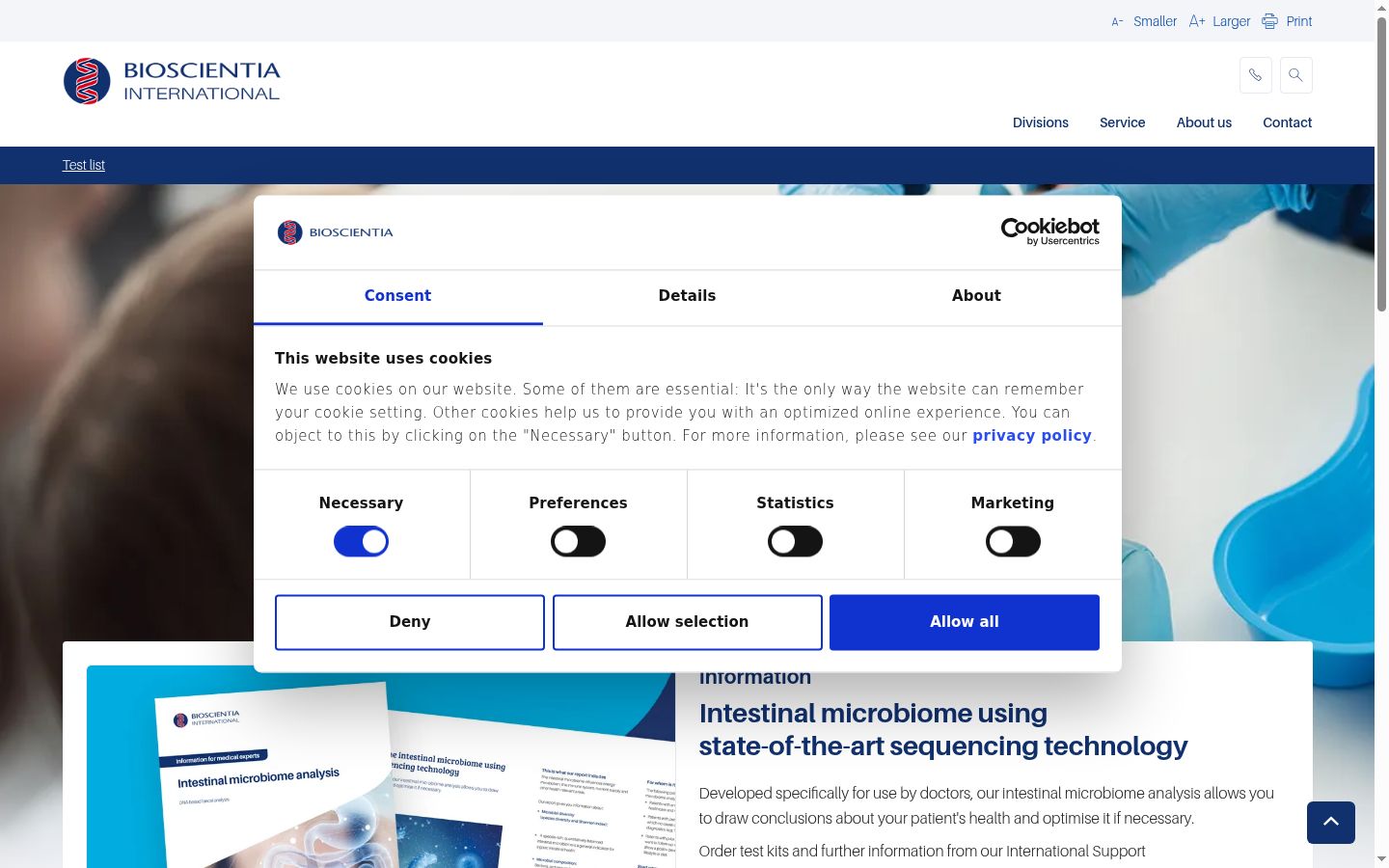Click the scroll-to-top arrow button

click(1331, 823)
